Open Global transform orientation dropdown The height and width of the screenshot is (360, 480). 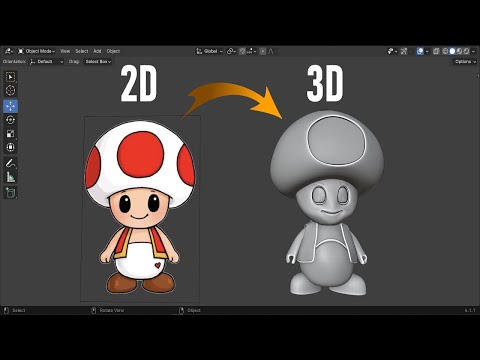pyautogui.click(x=209, y=51)
